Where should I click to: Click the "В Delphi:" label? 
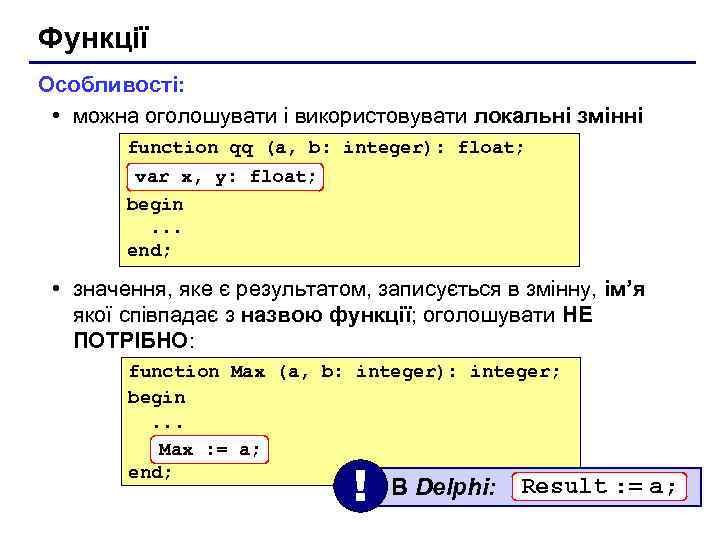(x=443, y=487)
